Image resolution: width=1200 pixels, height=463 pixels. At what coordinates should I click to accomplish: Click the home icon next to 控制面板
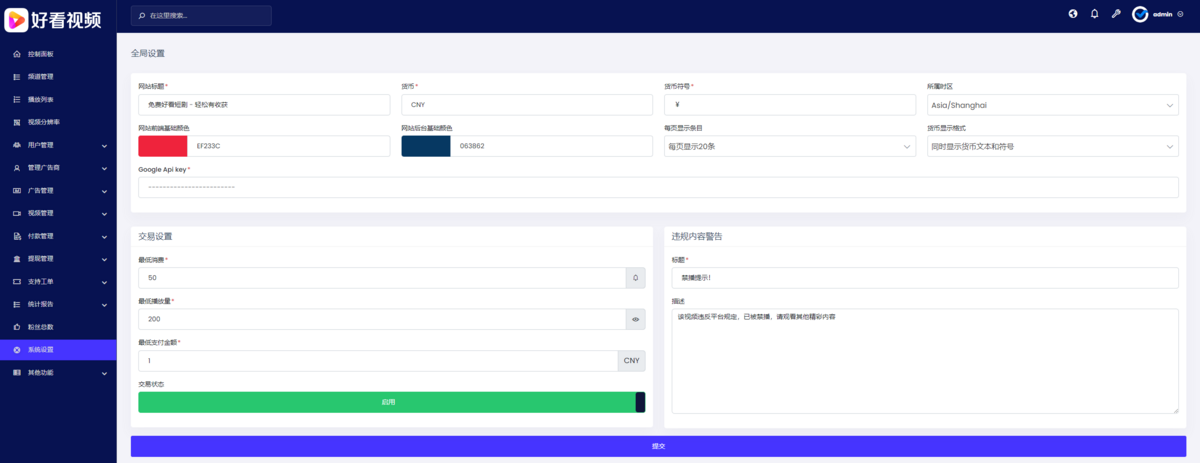17,54
